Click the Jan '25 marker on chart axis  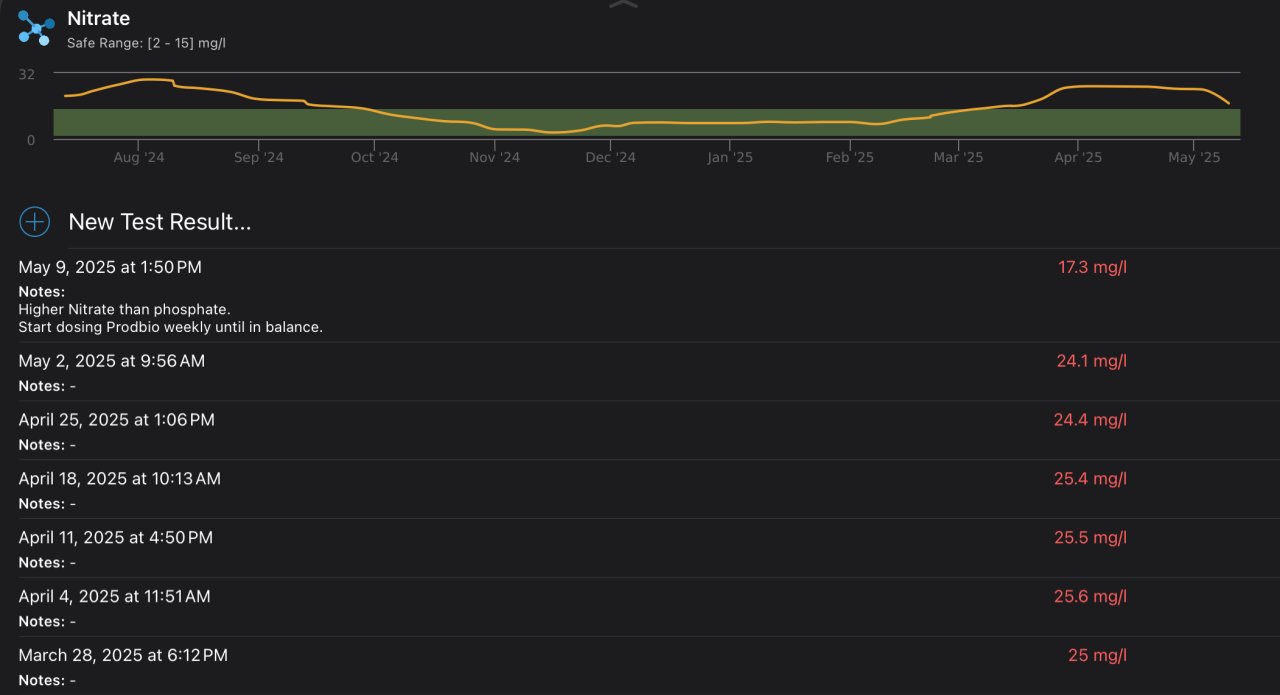tap(729, 158)
